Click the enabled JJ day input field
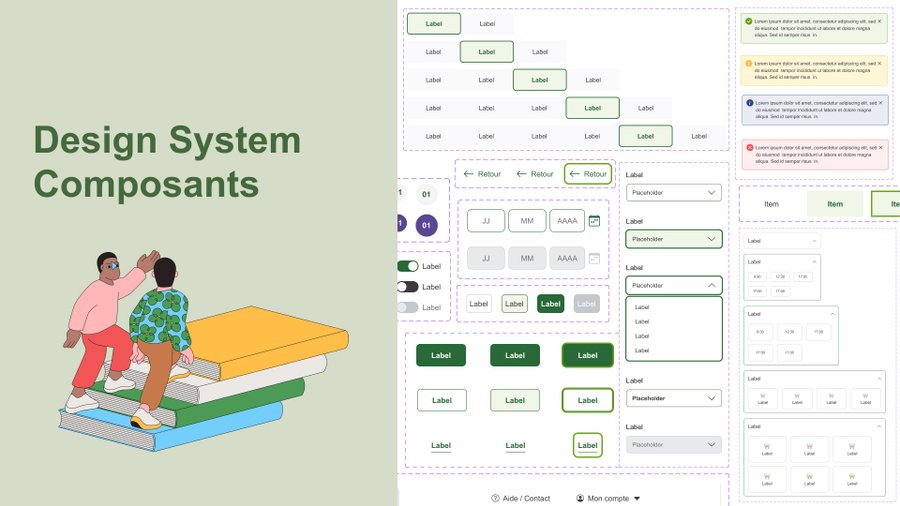This screenshot has width=900, height=506. coord(486,221)
